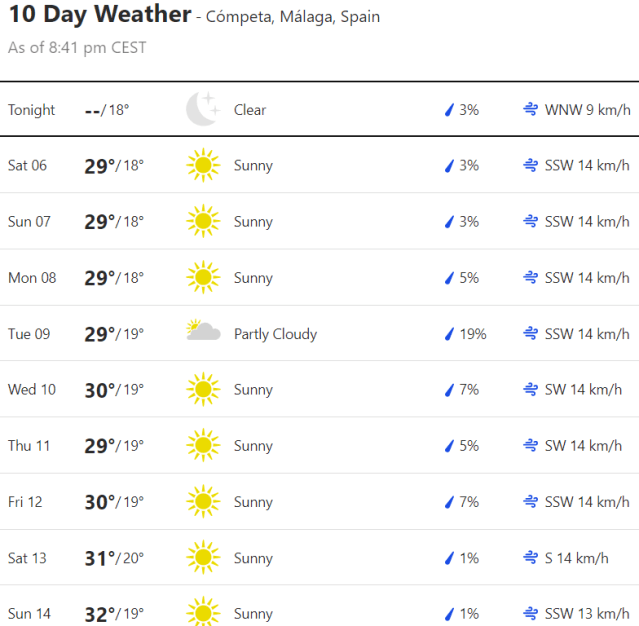Expand the Sun 07 forecast row
The image size is (639, 626).
320,221
